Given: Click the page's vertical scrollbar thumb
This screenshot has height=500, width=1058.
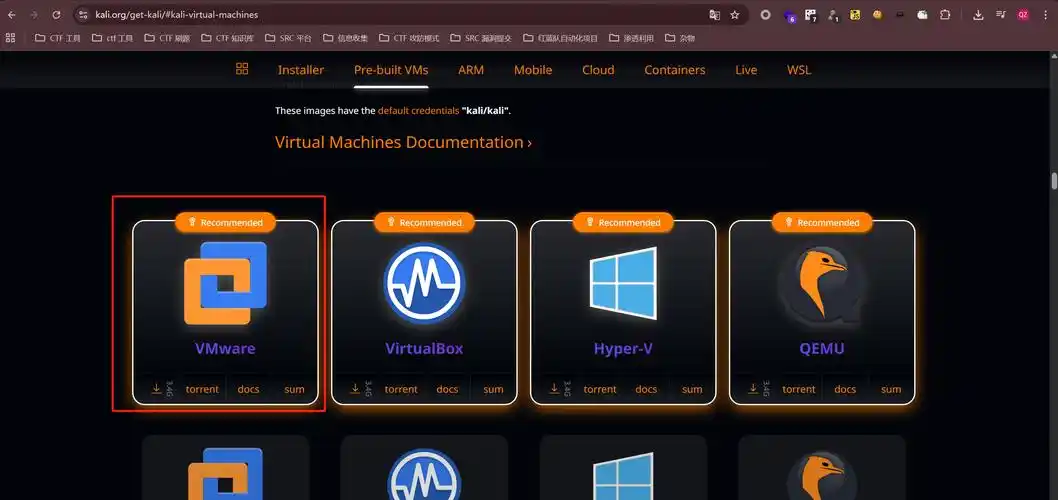Looking at the screenshot, I should [x=1053, y=181].
